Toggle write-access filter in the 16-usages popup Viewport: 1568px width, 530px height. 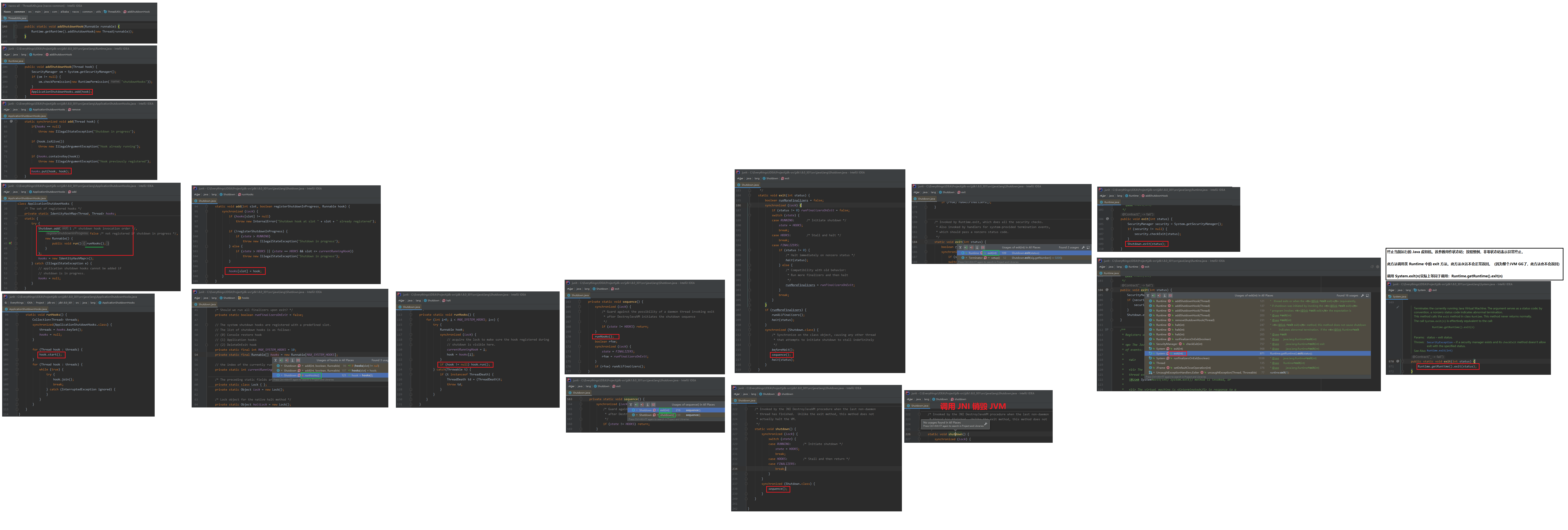click(x=1159, y=296)
